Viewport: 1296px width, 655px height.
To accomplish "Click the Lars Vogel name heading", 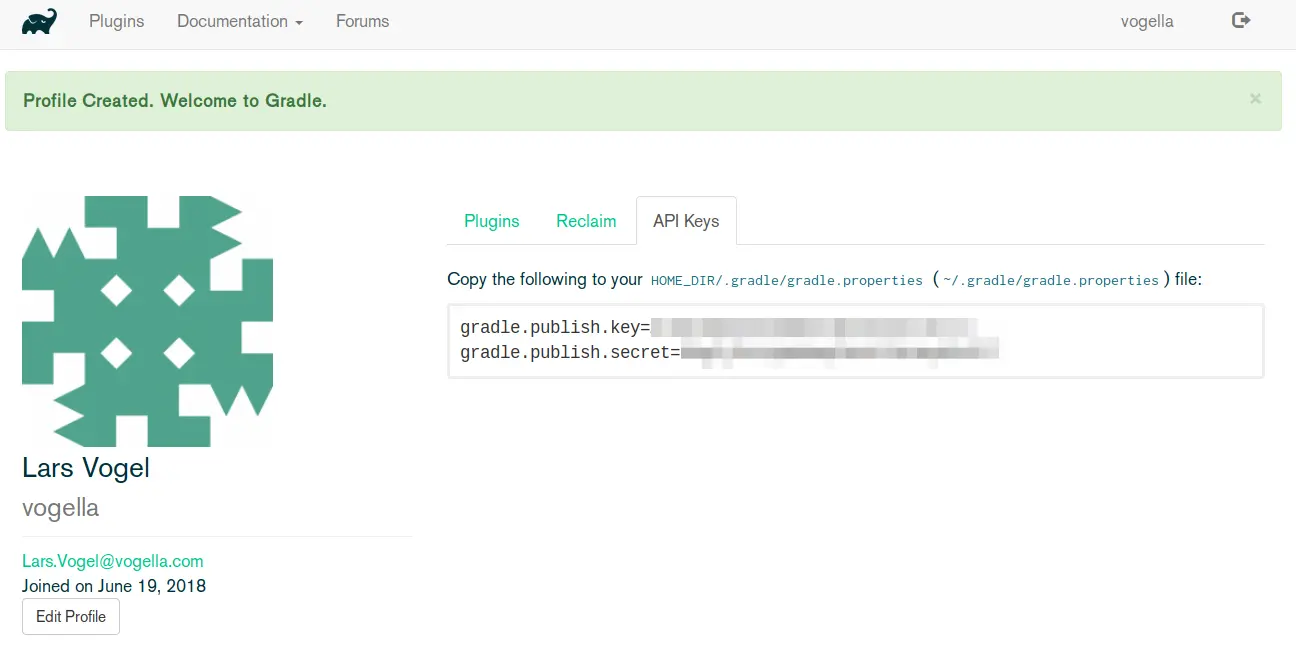I will [86, 467].
